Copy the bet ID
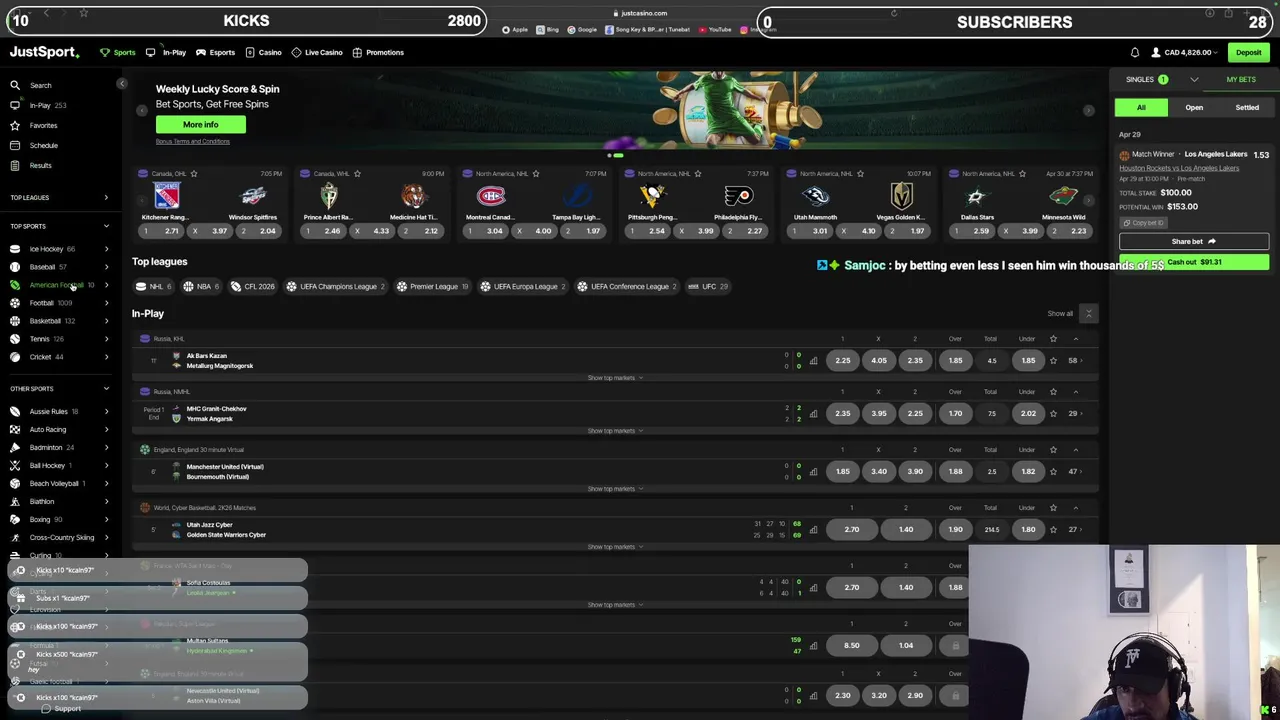 1143,223
